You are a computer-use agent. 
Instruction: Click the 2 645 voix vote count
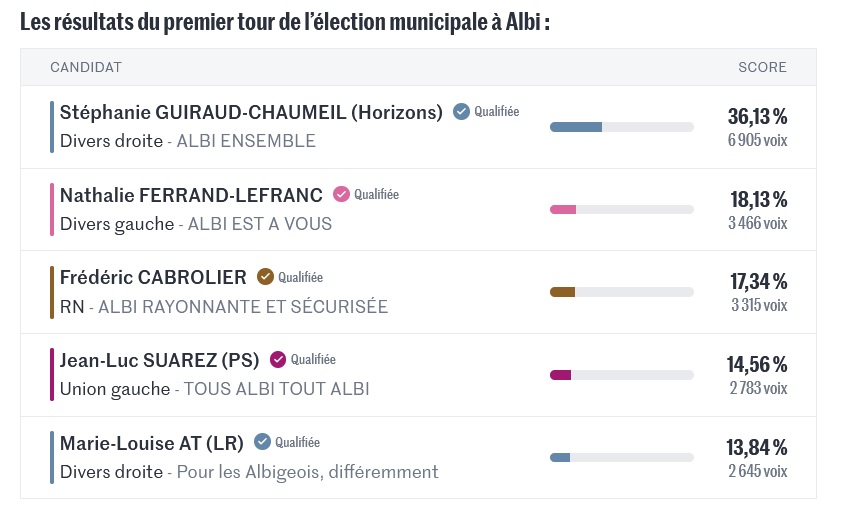tap(757, 471)
